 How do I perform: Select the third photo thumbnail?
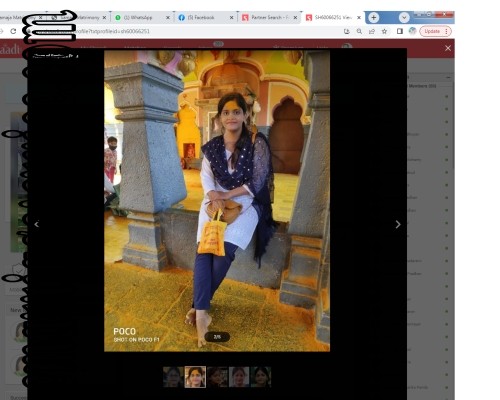click(217, 377)
